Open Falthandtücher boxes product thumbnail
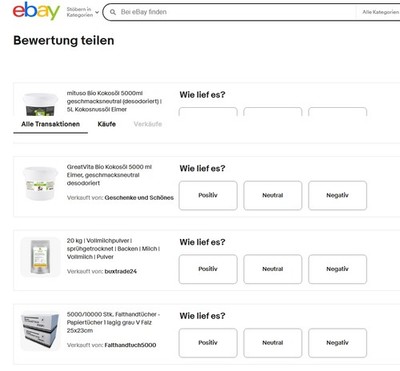Image resolution: width=400 pixels, height=371 pixels. pos(40,331)
